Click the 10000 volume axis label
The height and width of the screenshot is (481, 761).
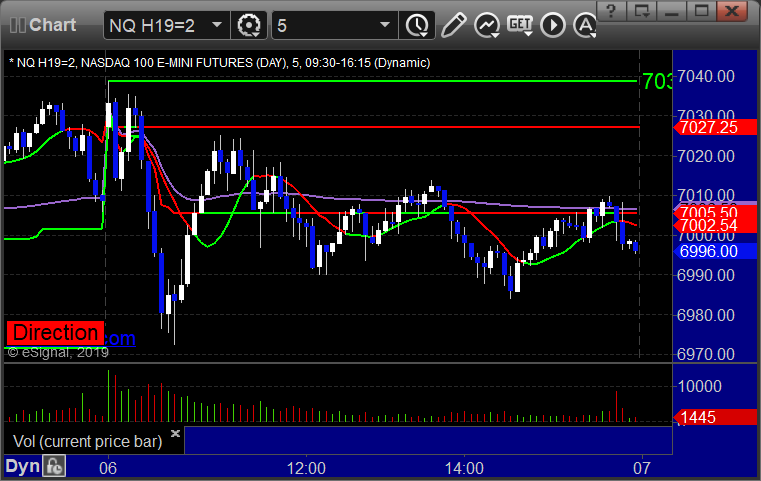pos(699,386)
